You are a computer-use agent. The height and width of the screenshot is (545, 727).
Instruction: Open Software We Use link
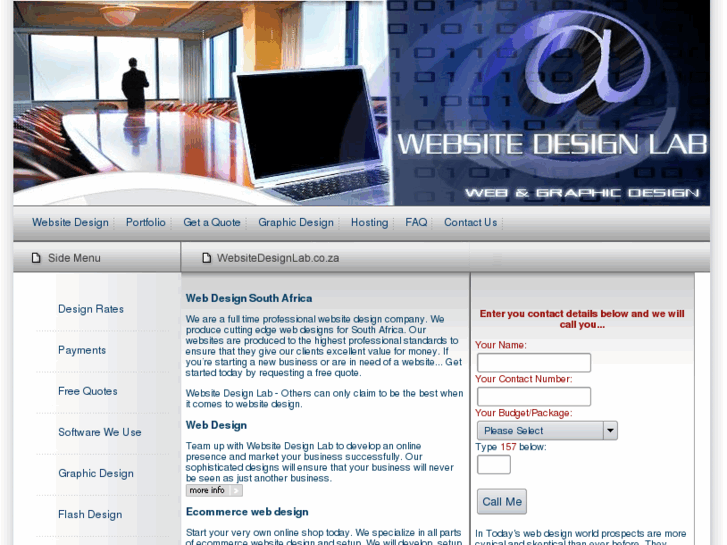100,432
